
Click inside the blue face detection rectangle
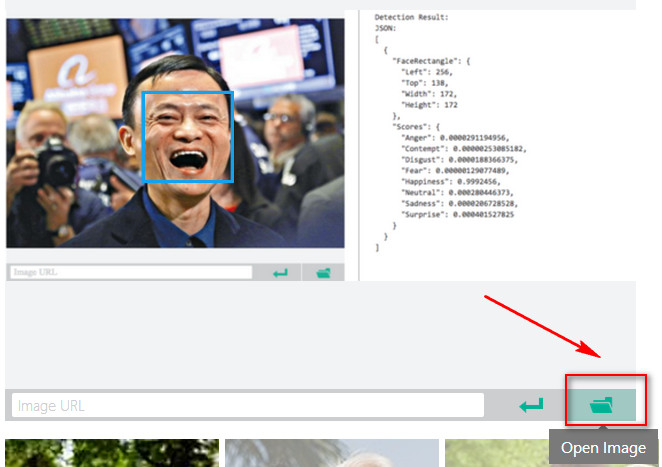(x=187, y=137)
